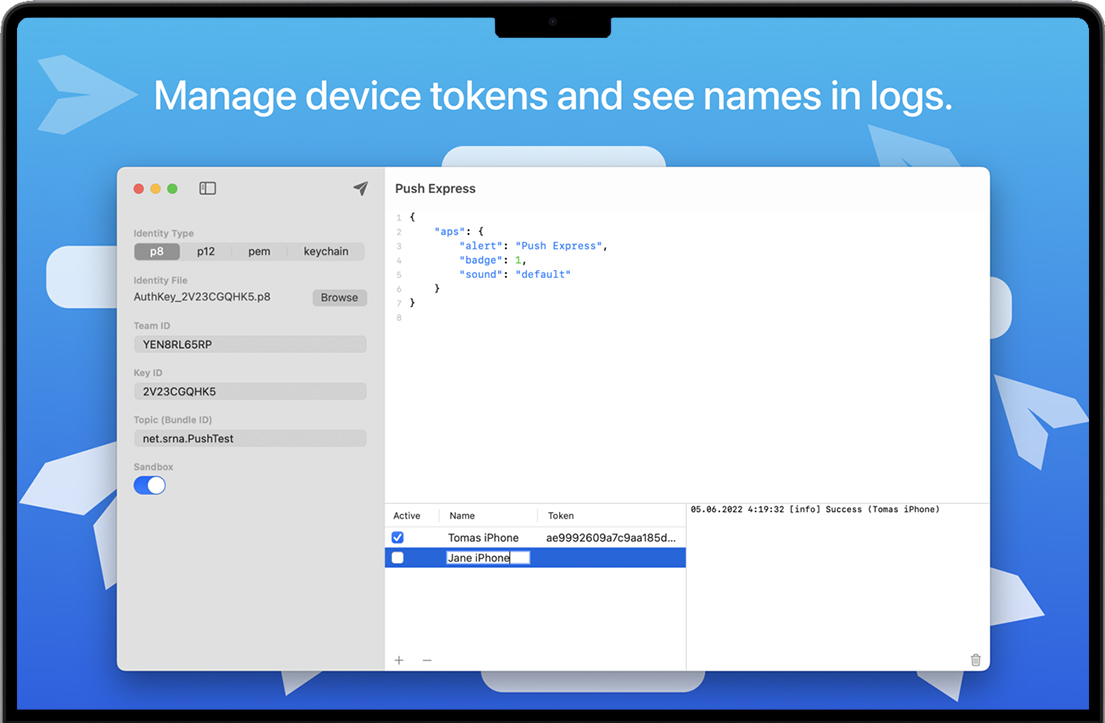The image size is (1105, 723).
Task: Uncheck Active for Tomas iPhone
Action: point(398,538)
